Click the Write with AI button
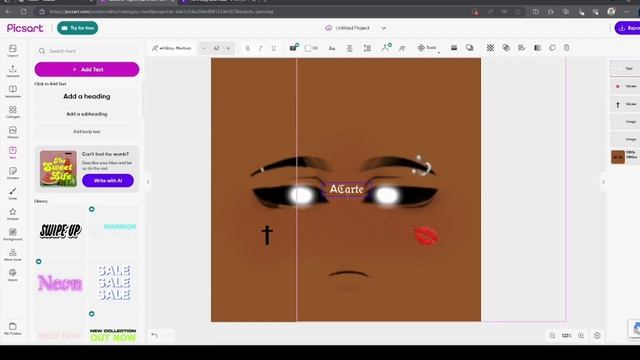This screenshot has height=360, width=640. [x=108, y=180]
